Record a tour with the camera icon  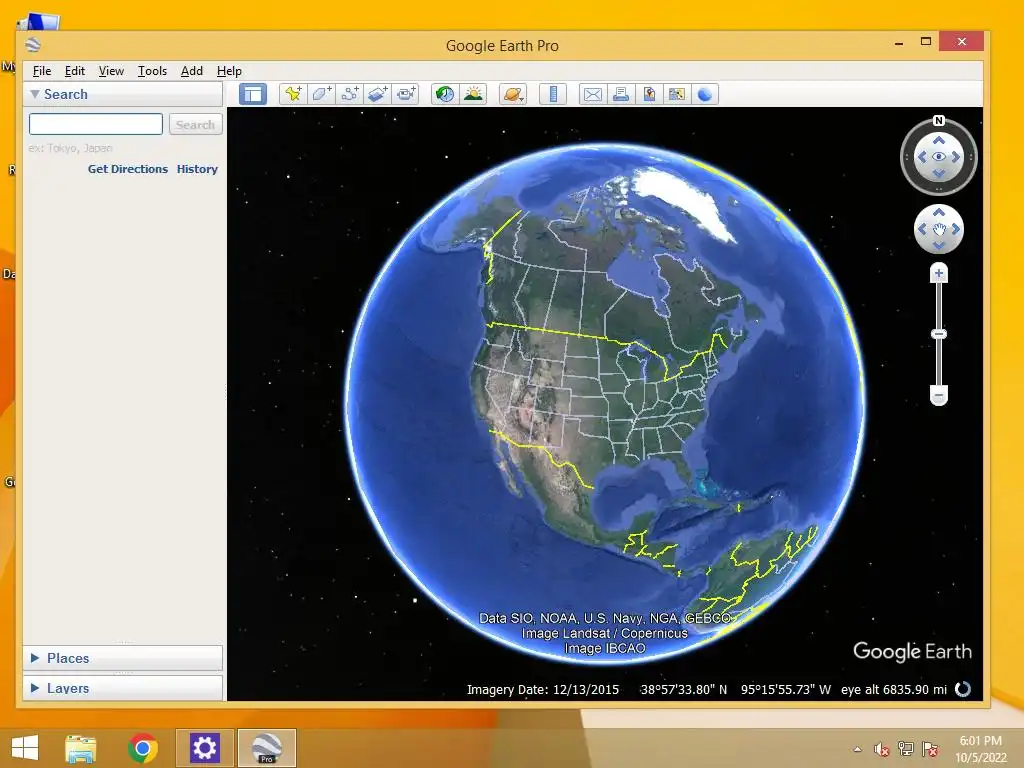[x=406, y=94]
